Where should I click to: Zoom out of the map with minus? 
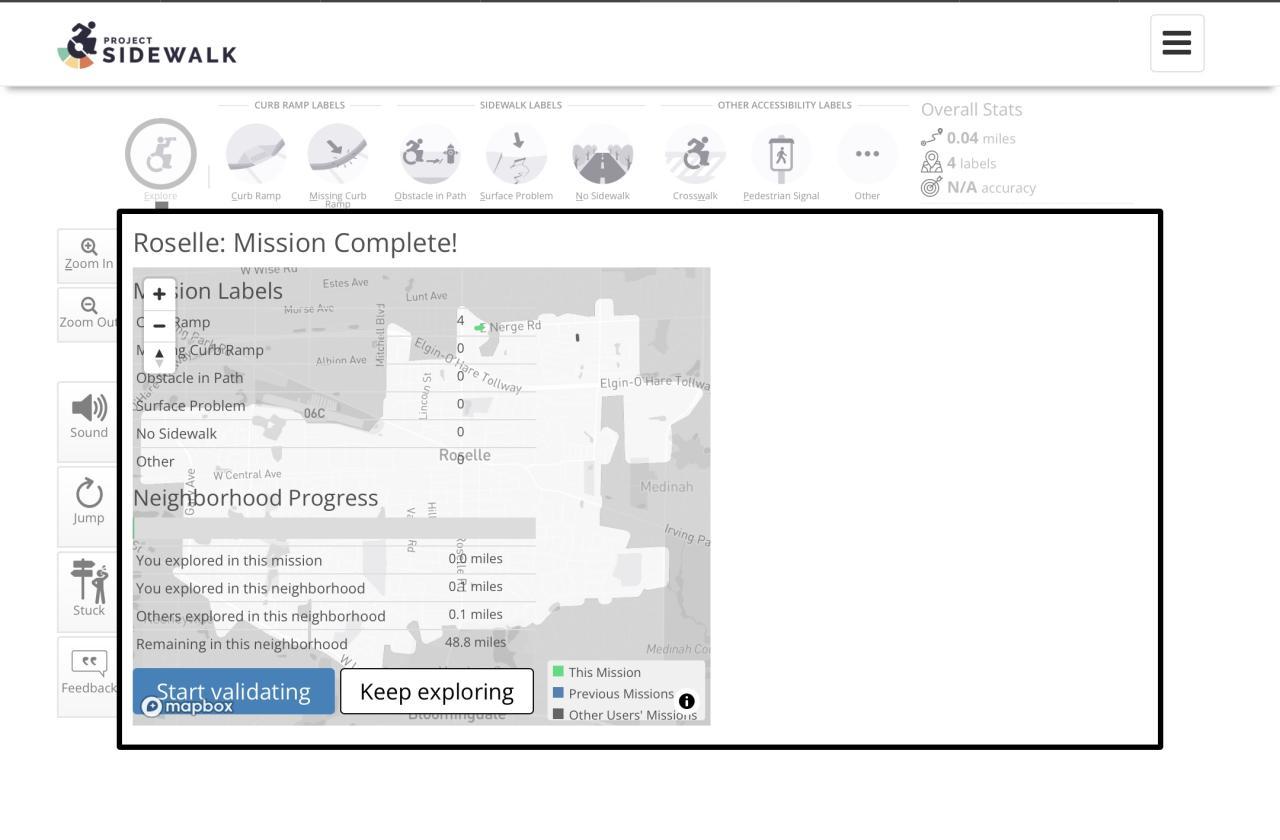[159, 325]
